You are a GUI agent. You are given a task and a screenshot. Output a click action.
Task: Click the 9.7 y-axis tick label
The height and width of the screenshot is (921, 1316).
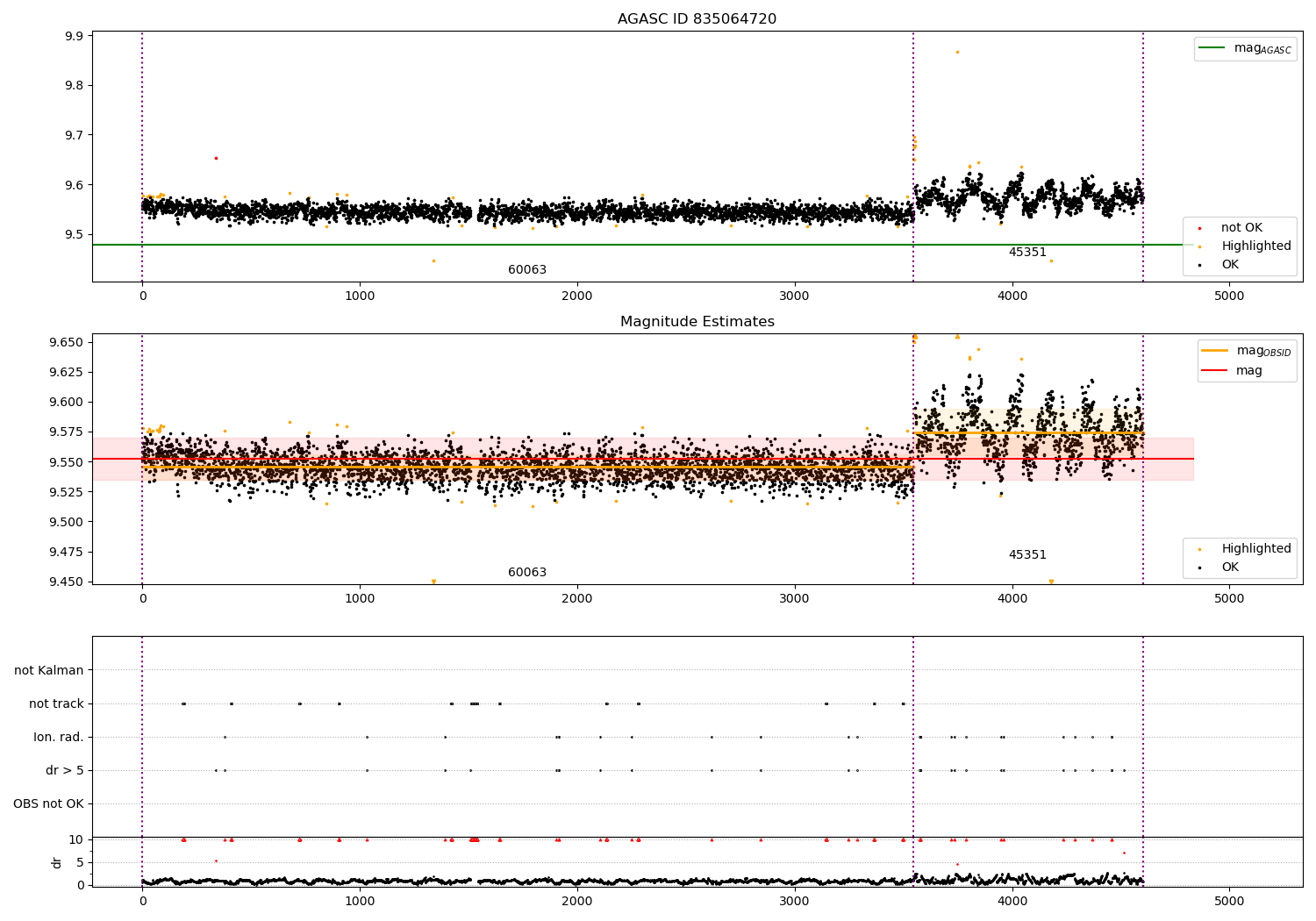(x=75, y=136)
